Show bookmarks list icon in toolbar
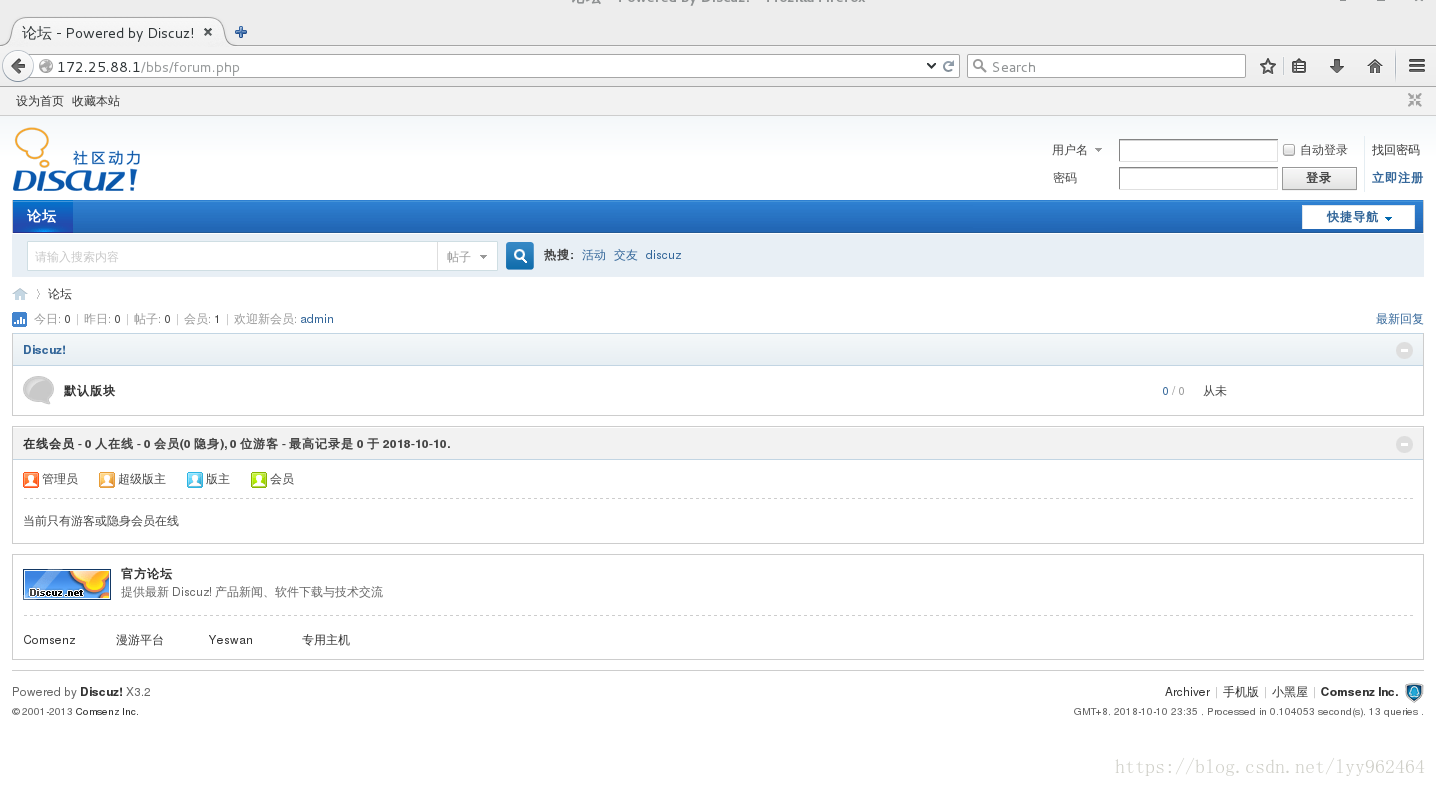1436x787 pixels. (x=1299, y=66)
